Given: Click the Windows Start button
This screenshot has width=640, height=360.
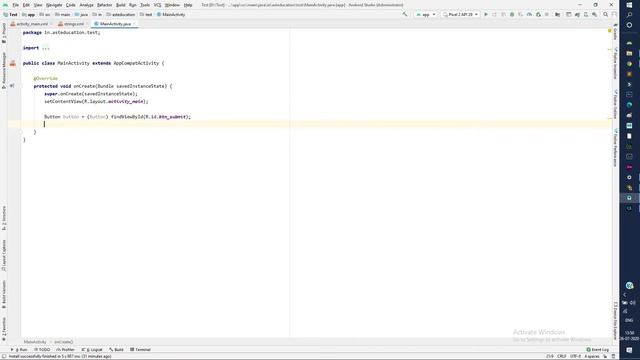Looking at the screenshot, I should pyautogui.click(x=629, y=5).
